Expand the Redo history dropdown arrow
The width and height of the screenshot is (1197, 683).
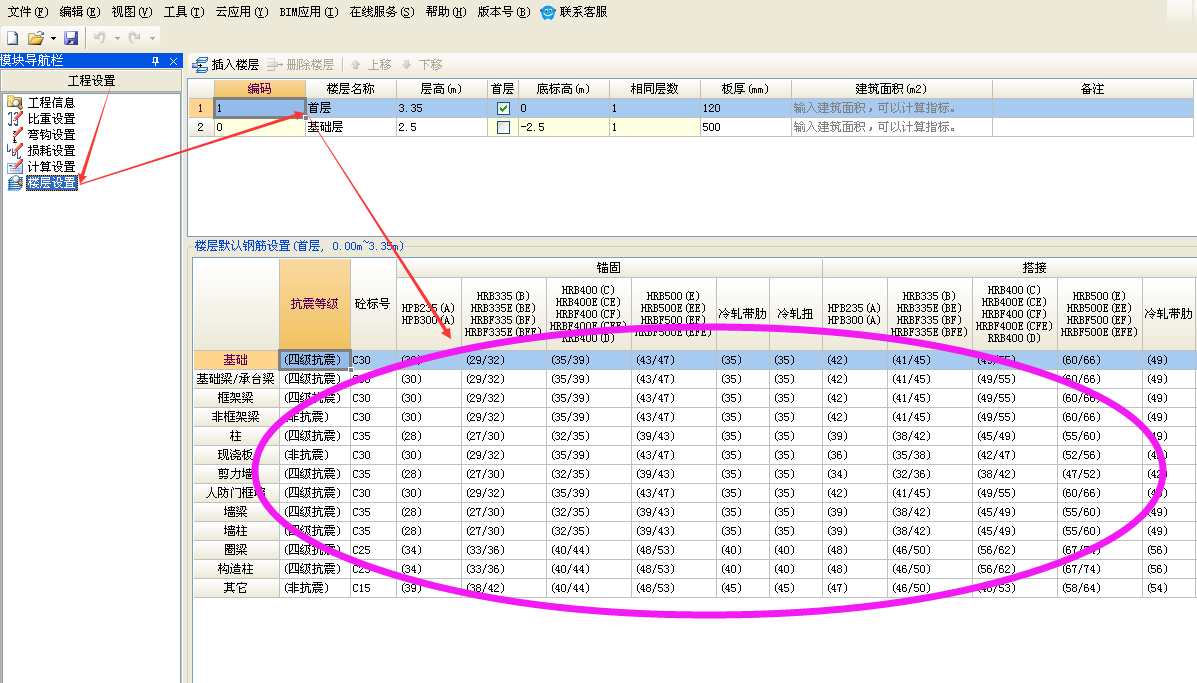(152, 38)
